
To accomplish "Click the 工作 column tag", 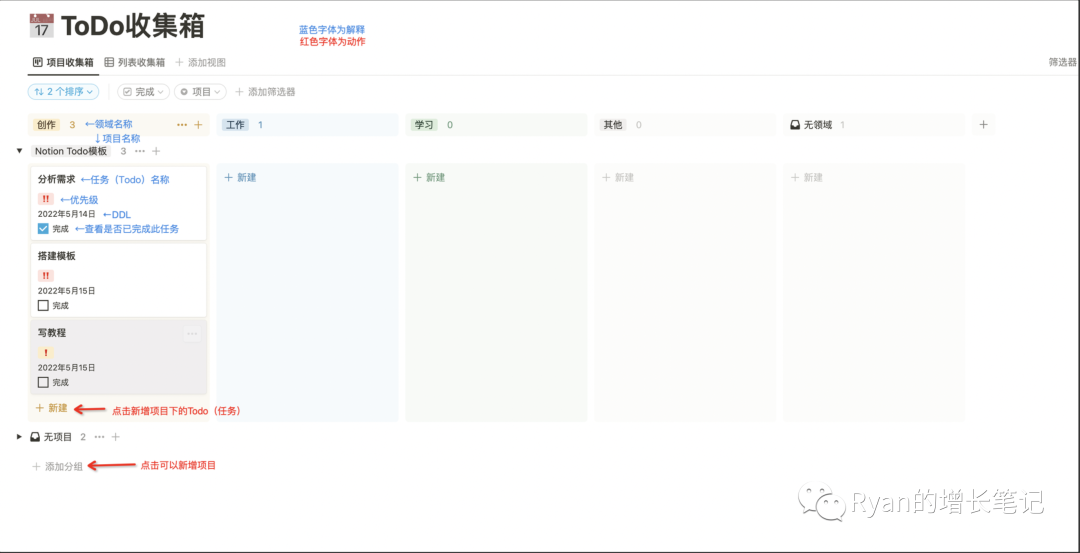I will coord(236,125).
